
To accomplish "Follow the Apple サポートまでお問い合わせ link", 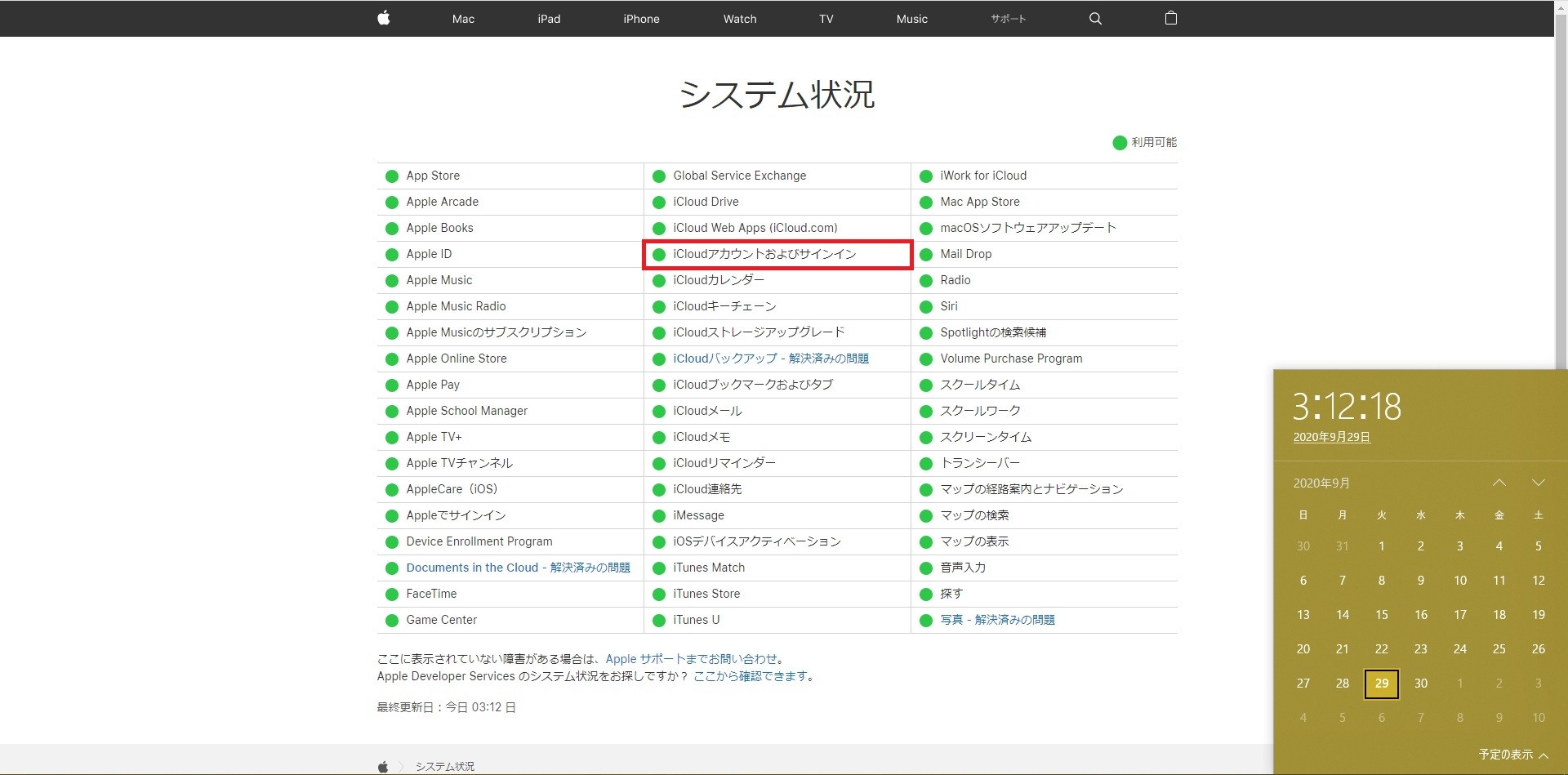I will (692, 659).
